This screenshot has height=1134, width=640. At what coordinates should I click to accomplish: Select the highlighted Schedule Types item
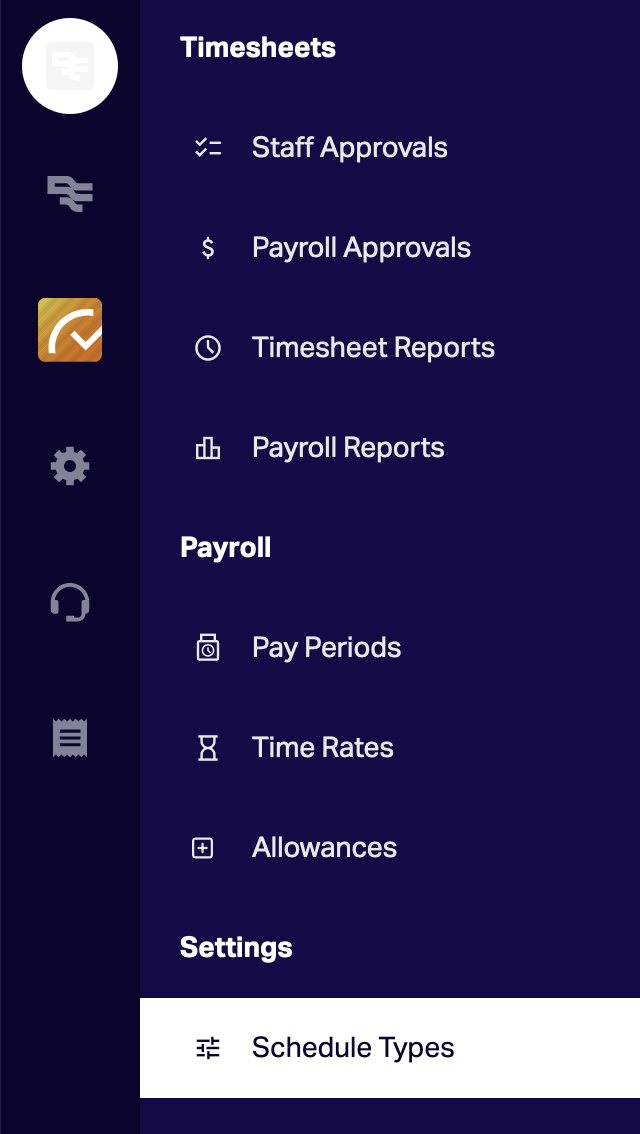[x=353, y=1048]
